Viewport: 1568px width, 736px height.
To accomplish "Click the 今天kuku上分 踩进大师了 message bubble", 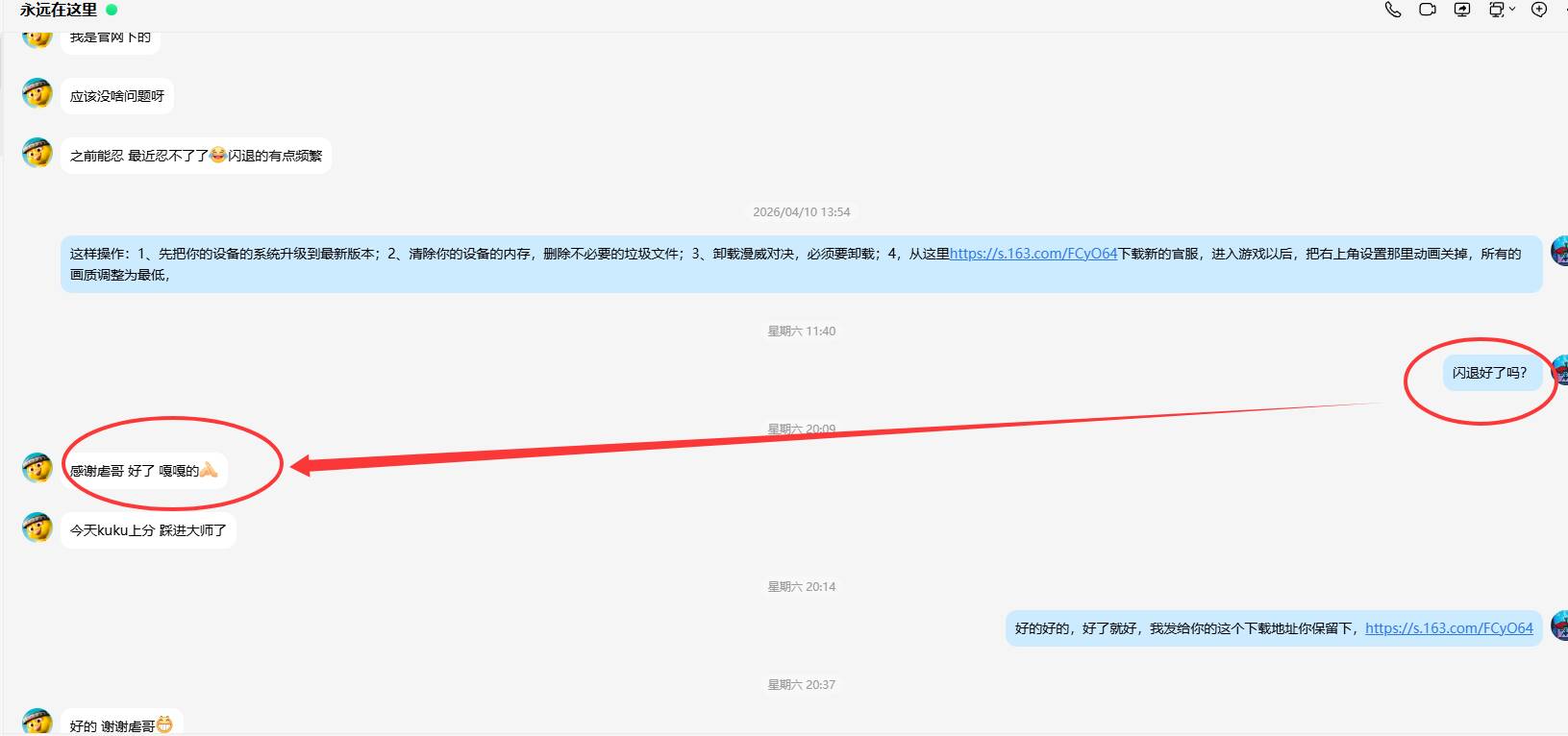I will 148,530.
